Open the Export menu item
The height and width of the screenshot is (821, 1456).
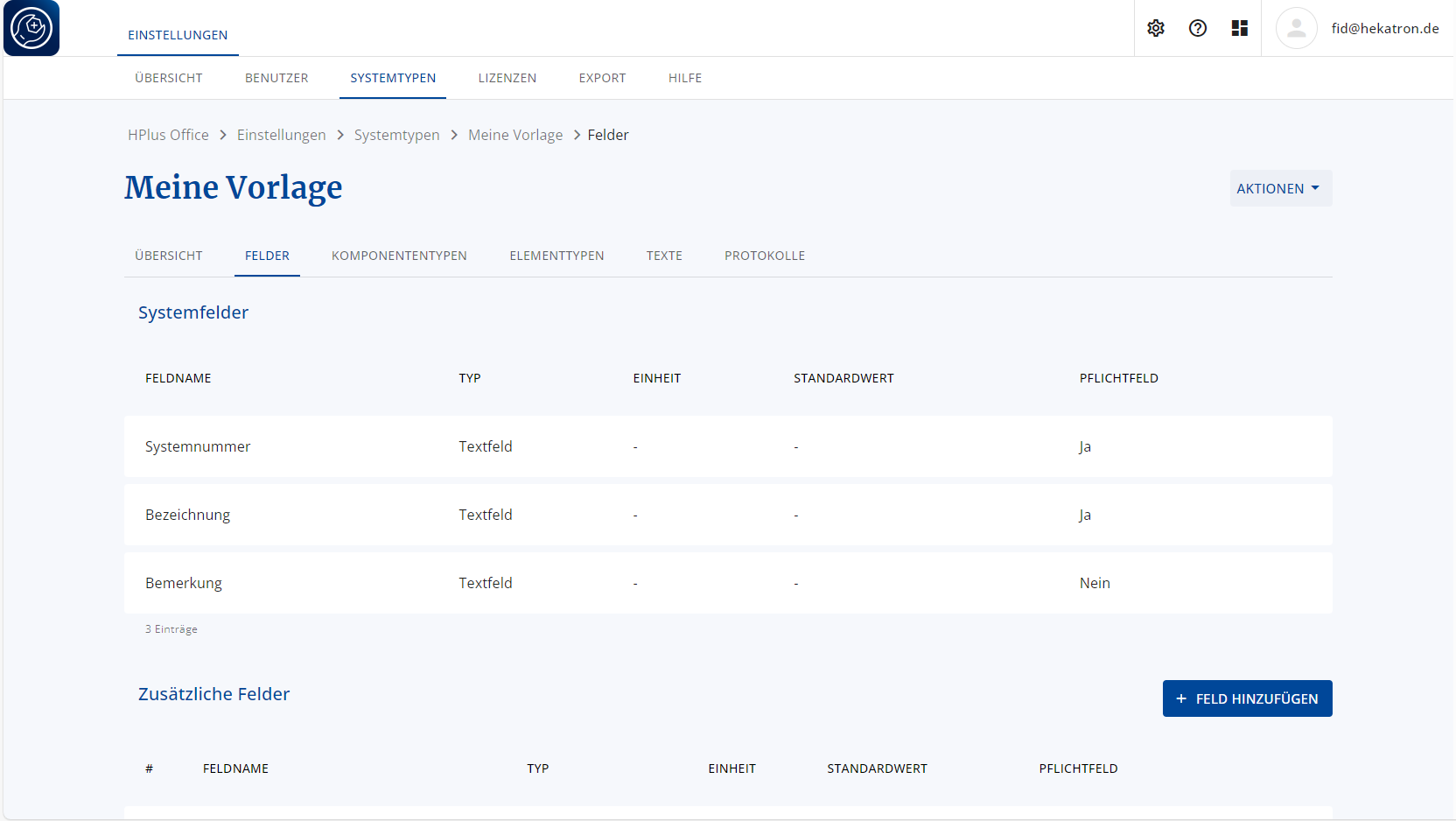click(602, 78)
